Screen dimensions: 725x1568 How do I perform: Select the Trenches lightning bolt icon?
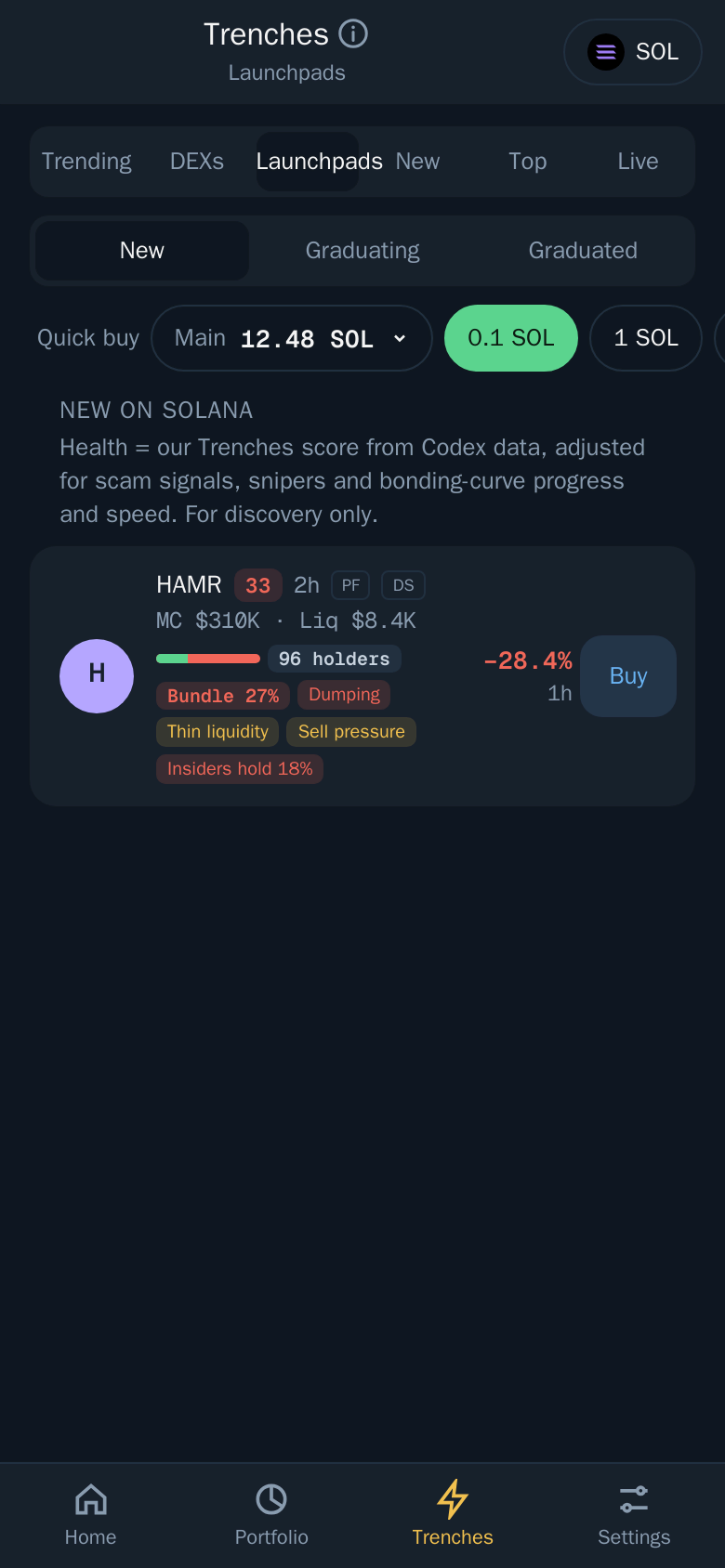point(453,1499)
